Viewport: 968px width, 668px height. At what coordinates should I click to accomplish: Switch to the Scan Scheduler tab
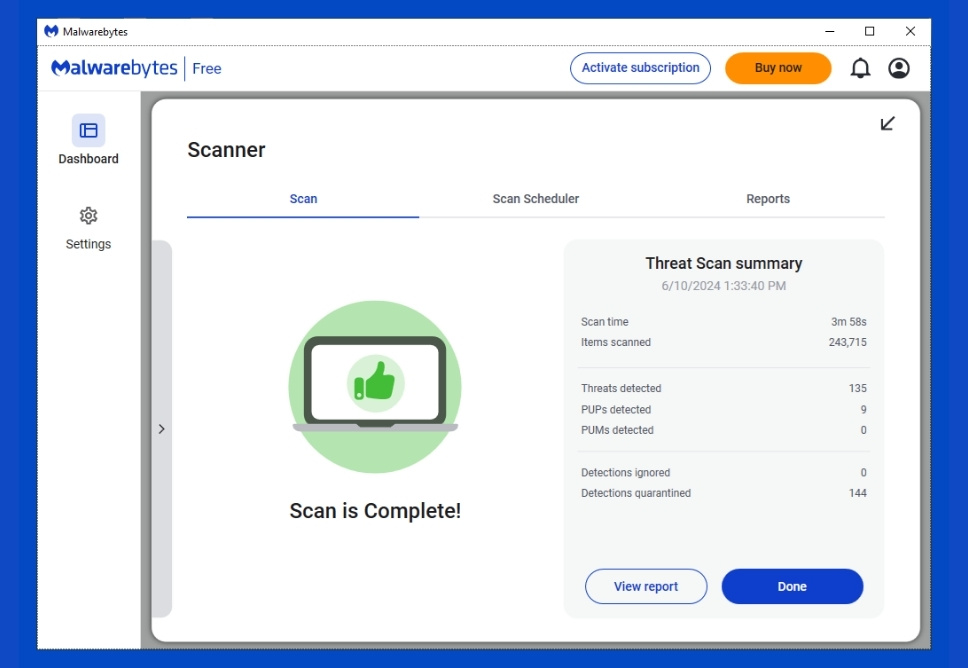[536, 199]
